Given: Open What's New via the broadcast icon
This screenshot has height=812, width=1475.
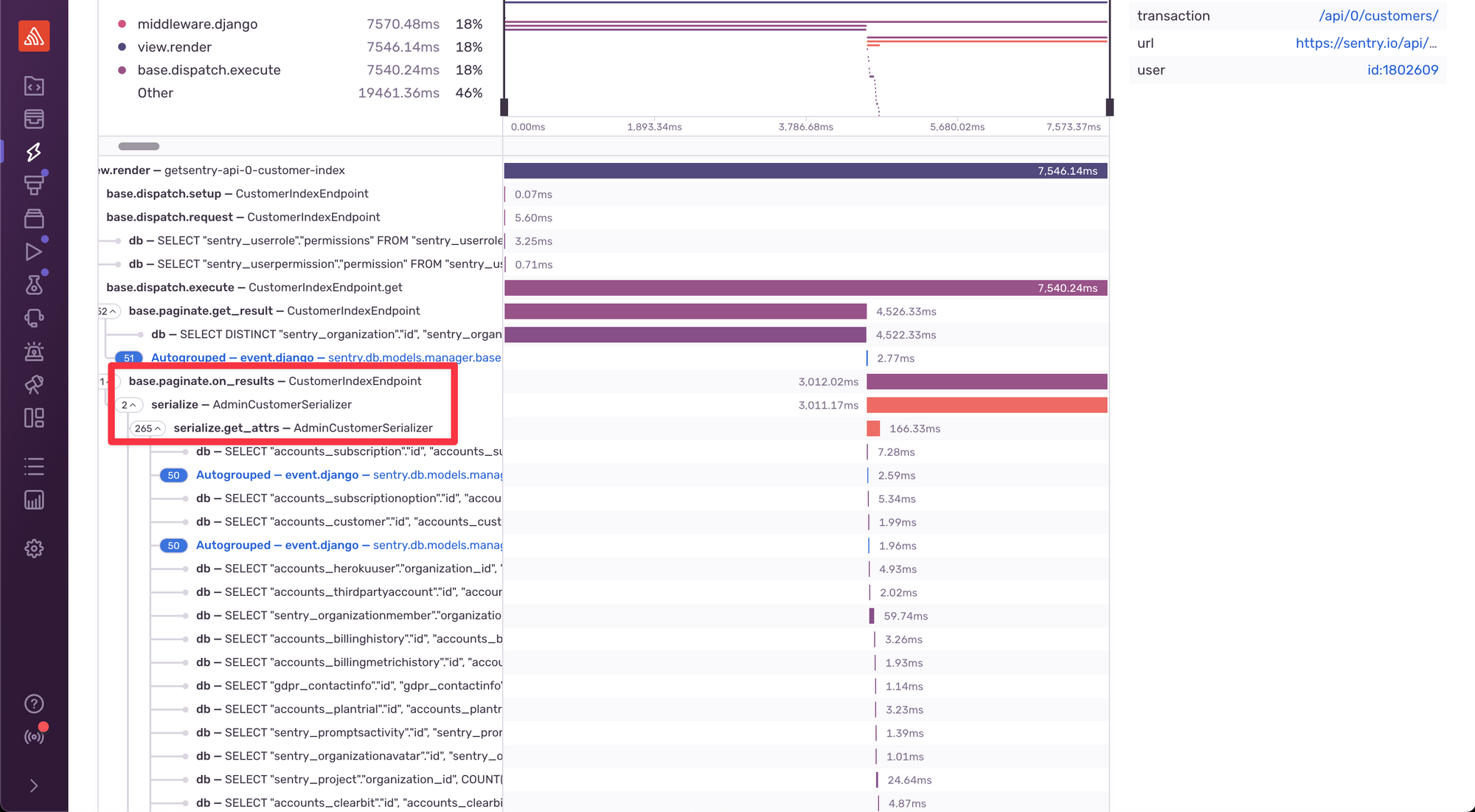Looking at the screenshot, I should click(34, 737).
